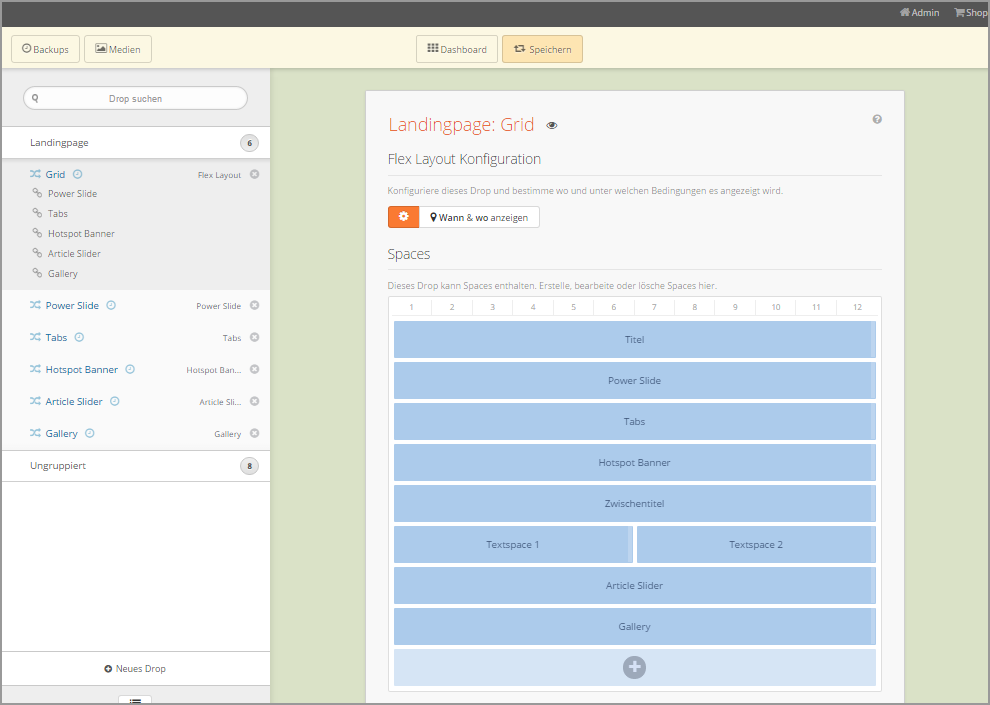
Task: Open the Medien library
Action: 118,49
